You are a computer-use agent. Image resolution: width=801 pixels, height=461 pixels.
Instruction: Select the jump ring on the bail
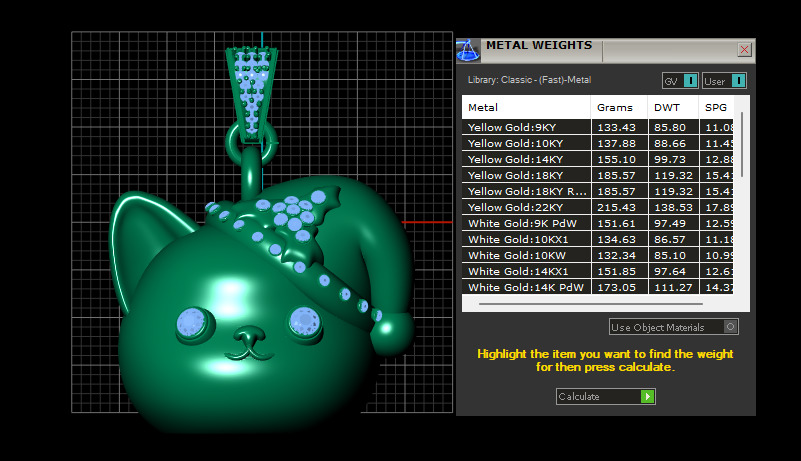tap(232, 143)
